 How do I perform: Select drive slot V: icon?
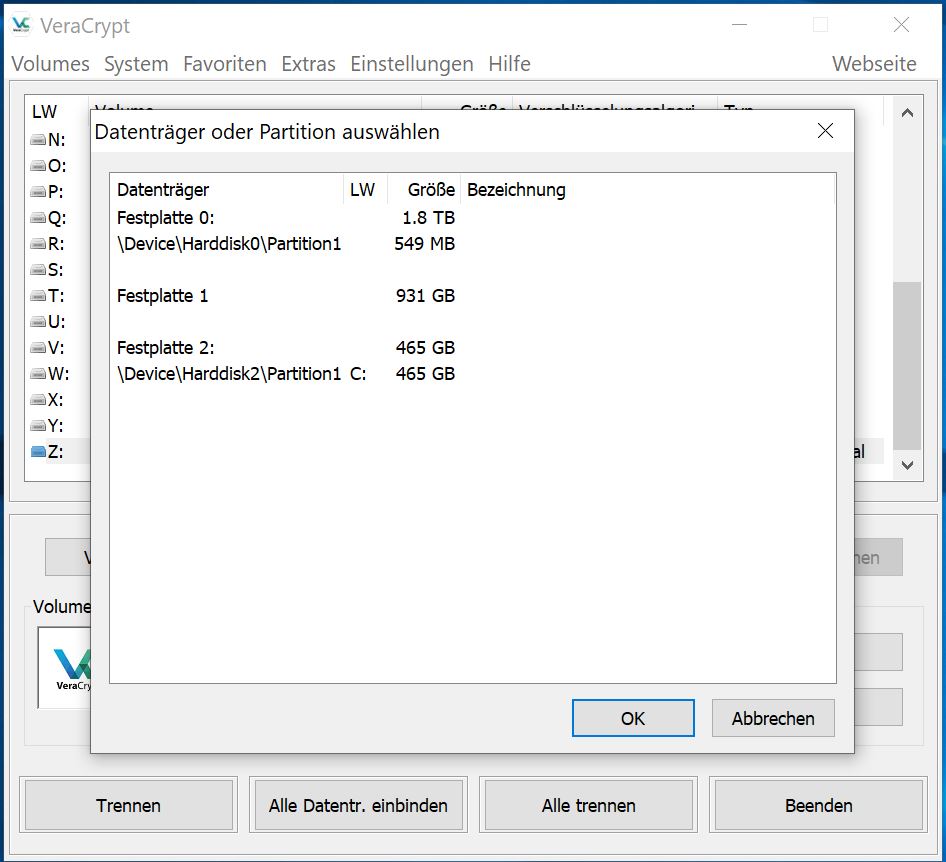click(x=38, y=347)
